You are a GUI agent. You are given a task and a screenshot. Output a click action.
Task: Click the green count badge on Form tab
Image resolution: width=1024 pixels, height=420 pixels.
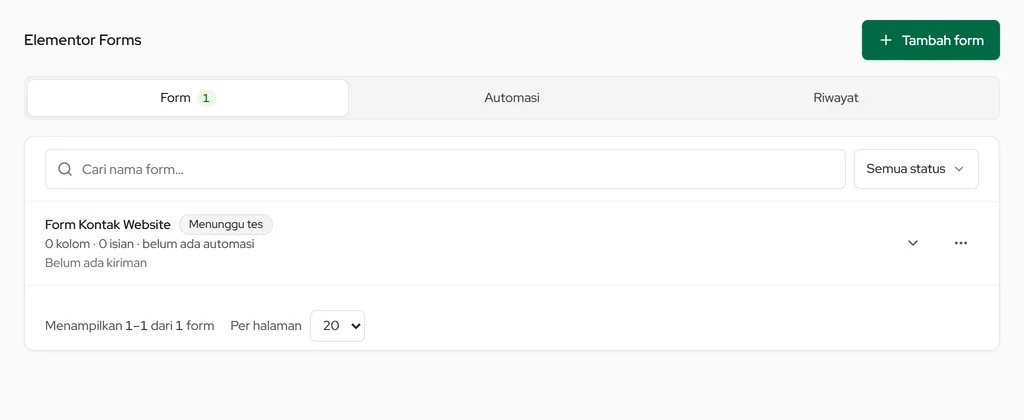click(x=206, y=98)
